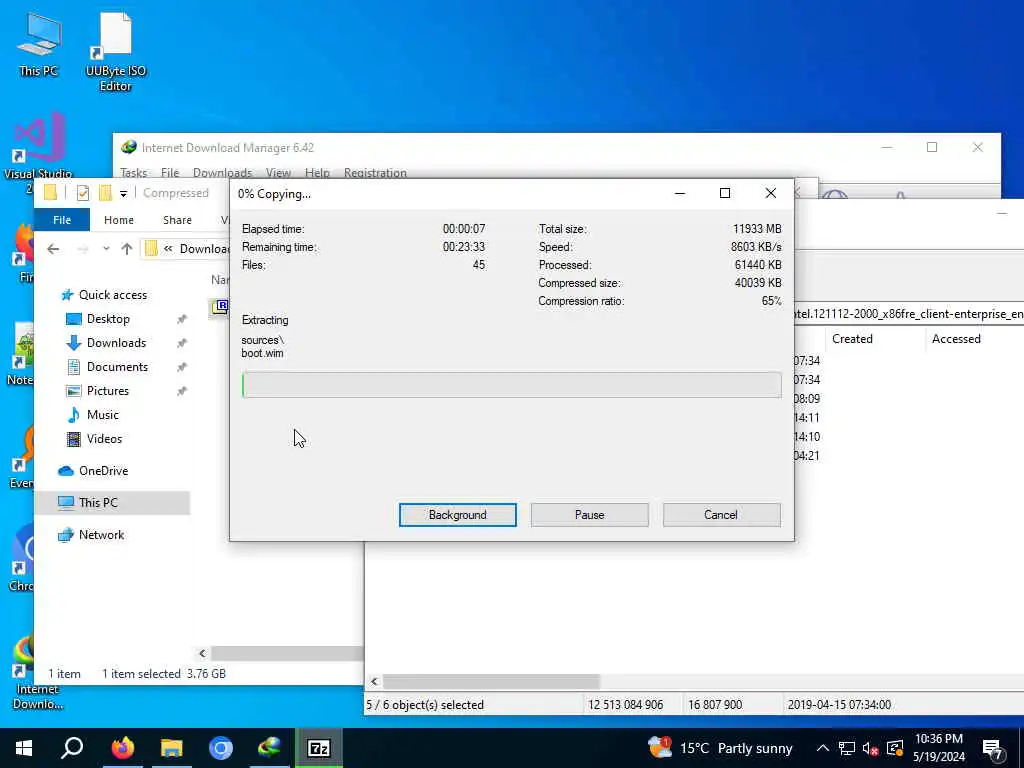Click the extraction progress bar
The image size is (1024, 768).
[x=511, y=385]
